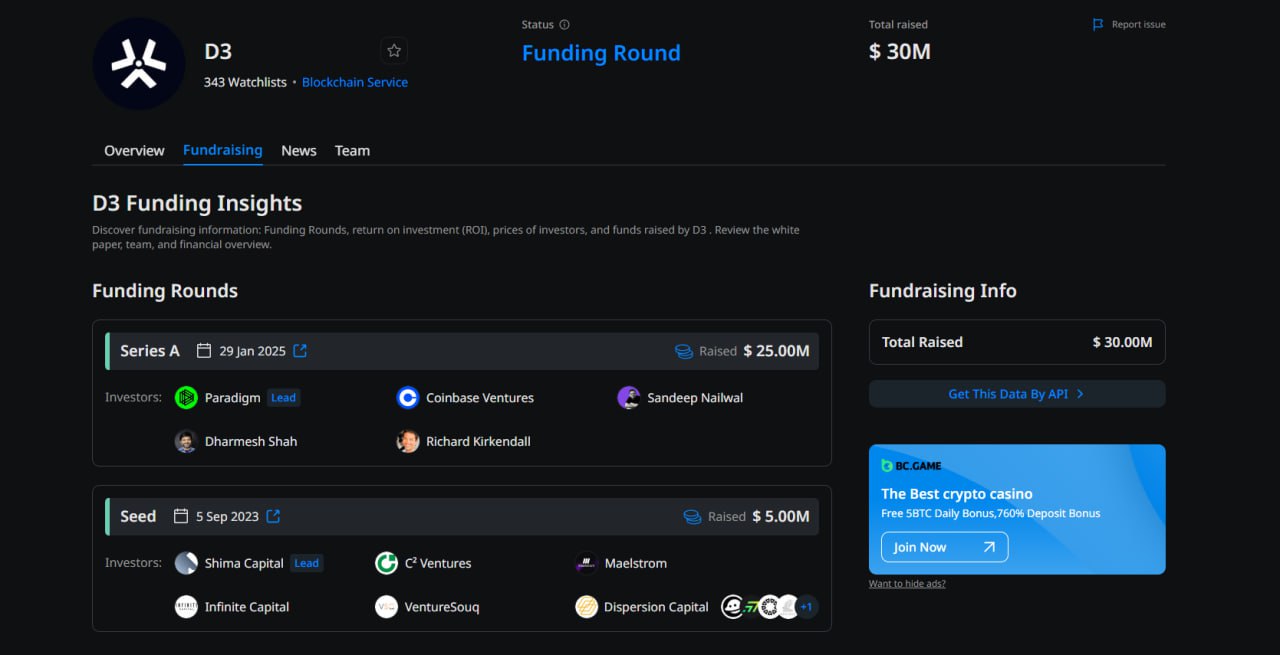Click the dotted-ring investor icon in Seed row
Image resolution: width=1280 pixels, height=655 pixels.
tap(769, 607)
